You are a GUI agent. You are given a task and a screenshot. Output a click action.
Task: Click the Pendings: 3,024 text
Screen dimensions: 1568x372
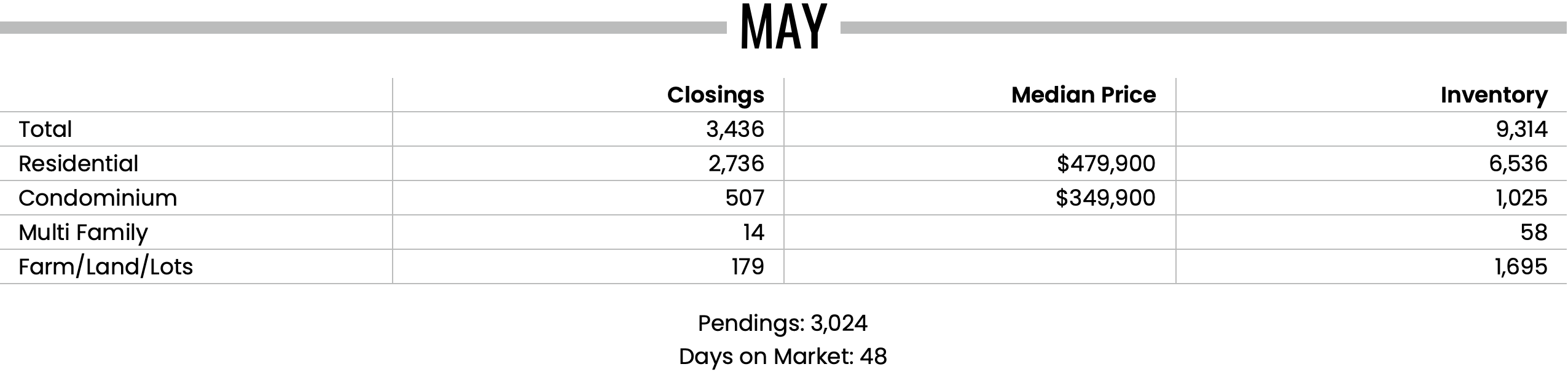(x=783, y=324)
